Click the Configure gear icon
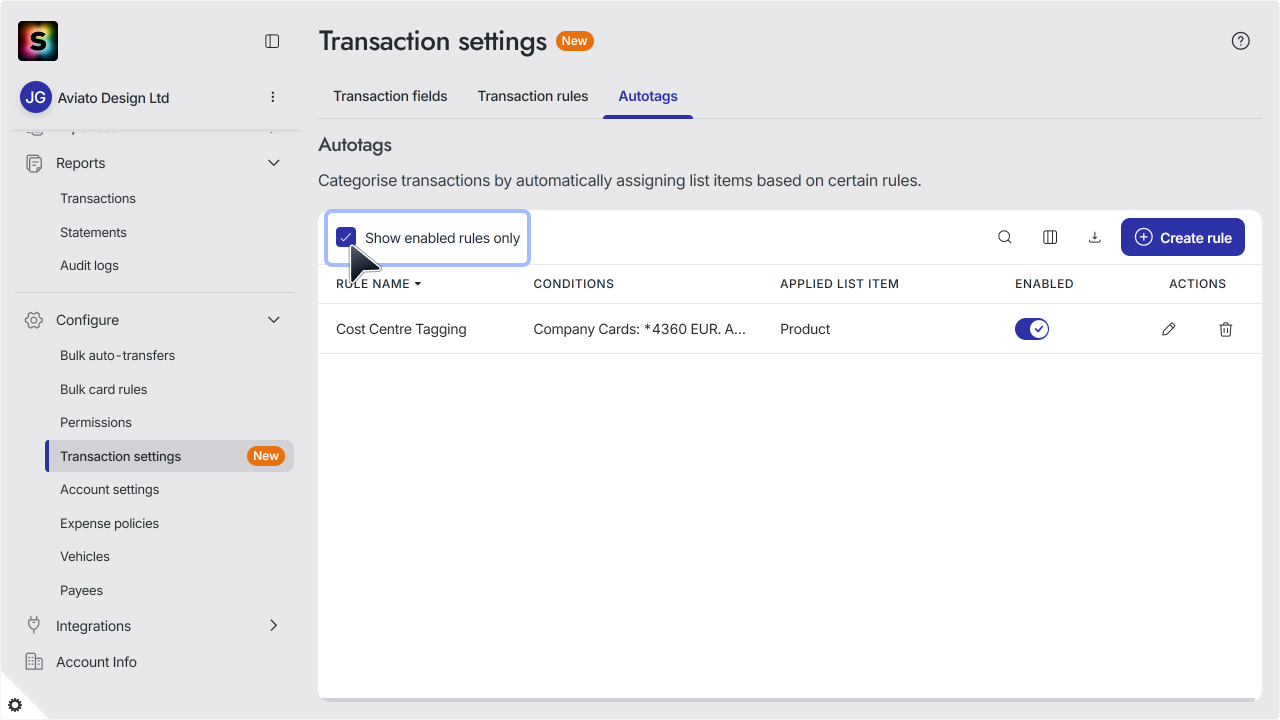1280x720 pixels. pos(34,320)
